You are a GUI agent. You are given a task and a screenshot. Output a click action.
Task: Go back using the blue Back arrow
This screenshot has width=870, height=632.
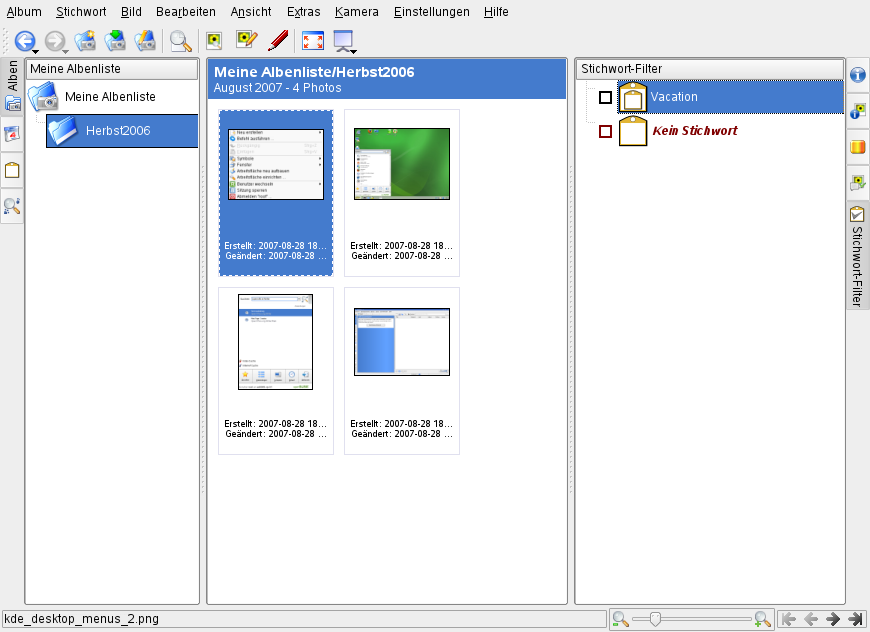click(x=24, y=41)
